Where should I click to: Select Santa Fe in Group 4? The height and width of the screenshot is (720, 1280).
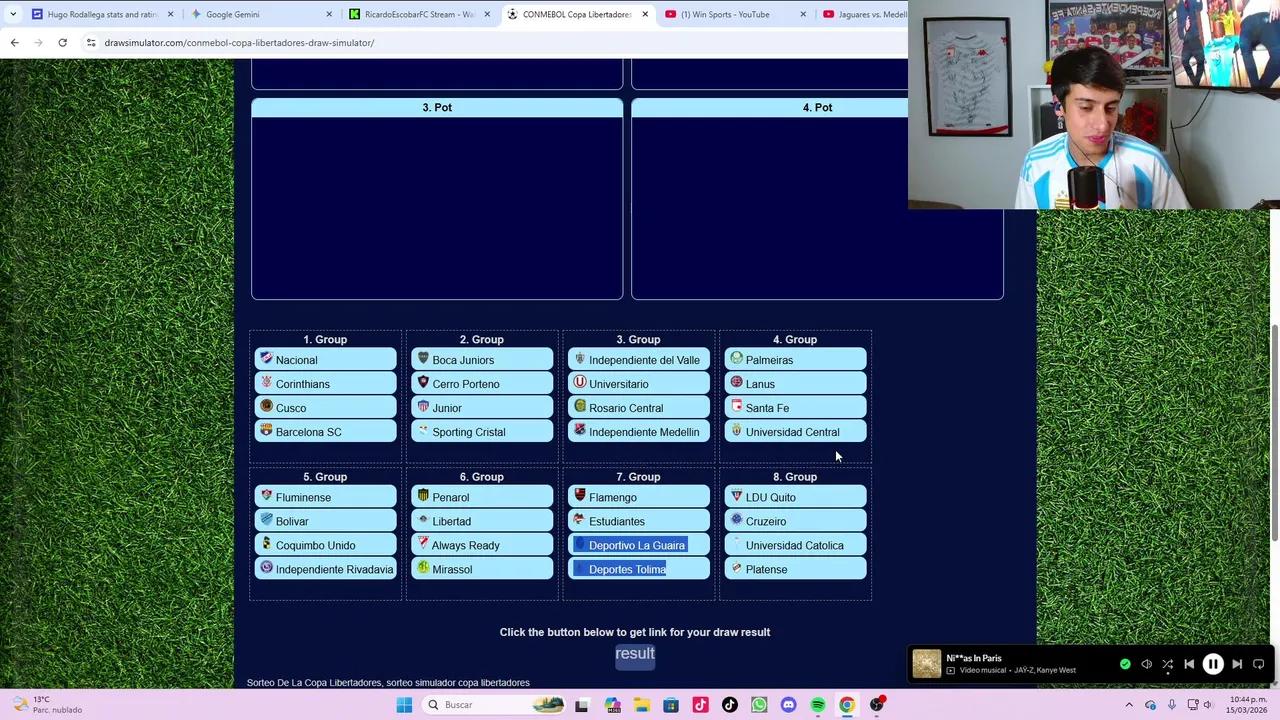click(795, 408)
